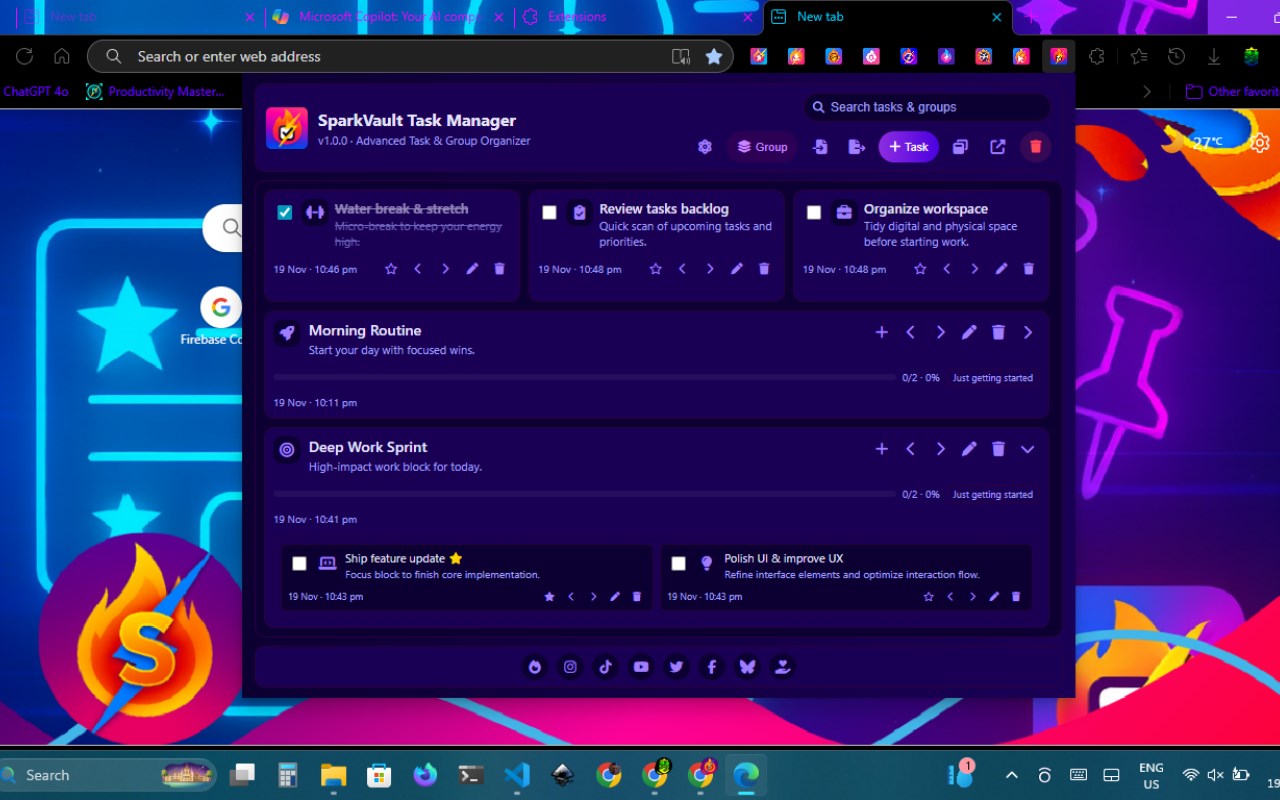Switch to Microsoft Copilot browser tab
1280x800 pixels.
[x=389, y=17]
